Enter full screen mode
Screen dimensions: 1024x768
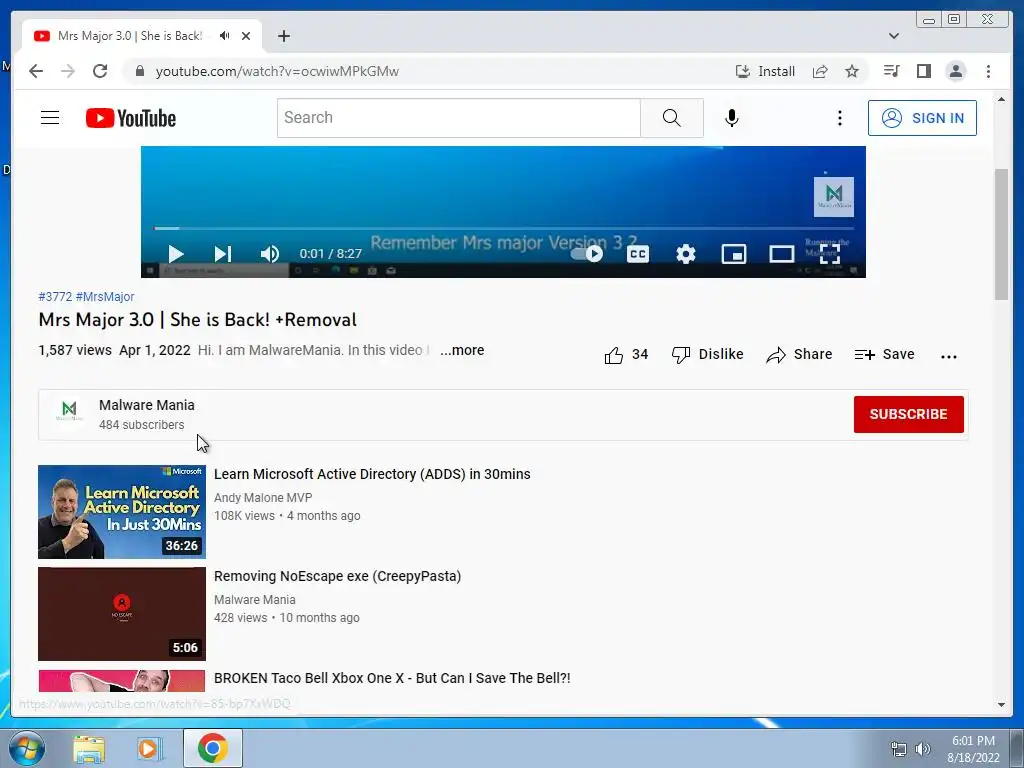pos(830,253)
